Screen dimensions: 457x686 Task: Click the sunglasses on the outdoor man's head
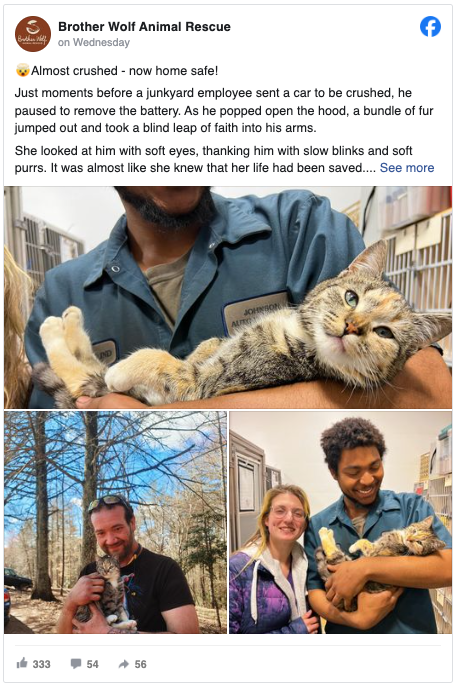(108, 501)
